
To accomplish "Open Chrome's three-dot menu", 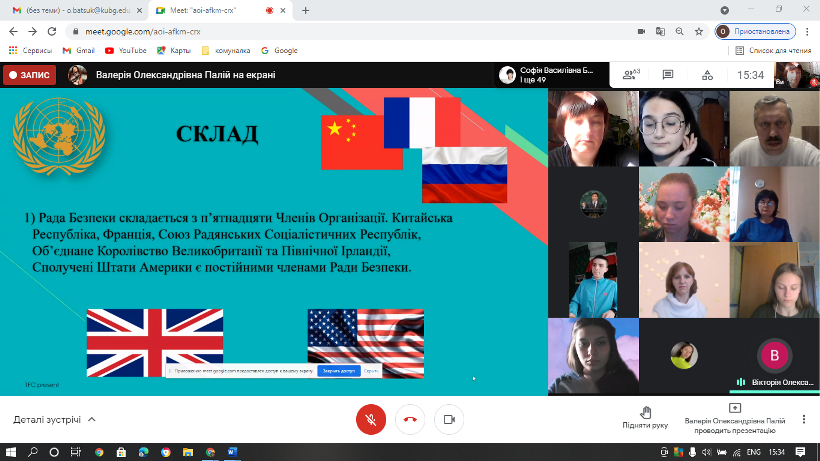I will 807,31.
